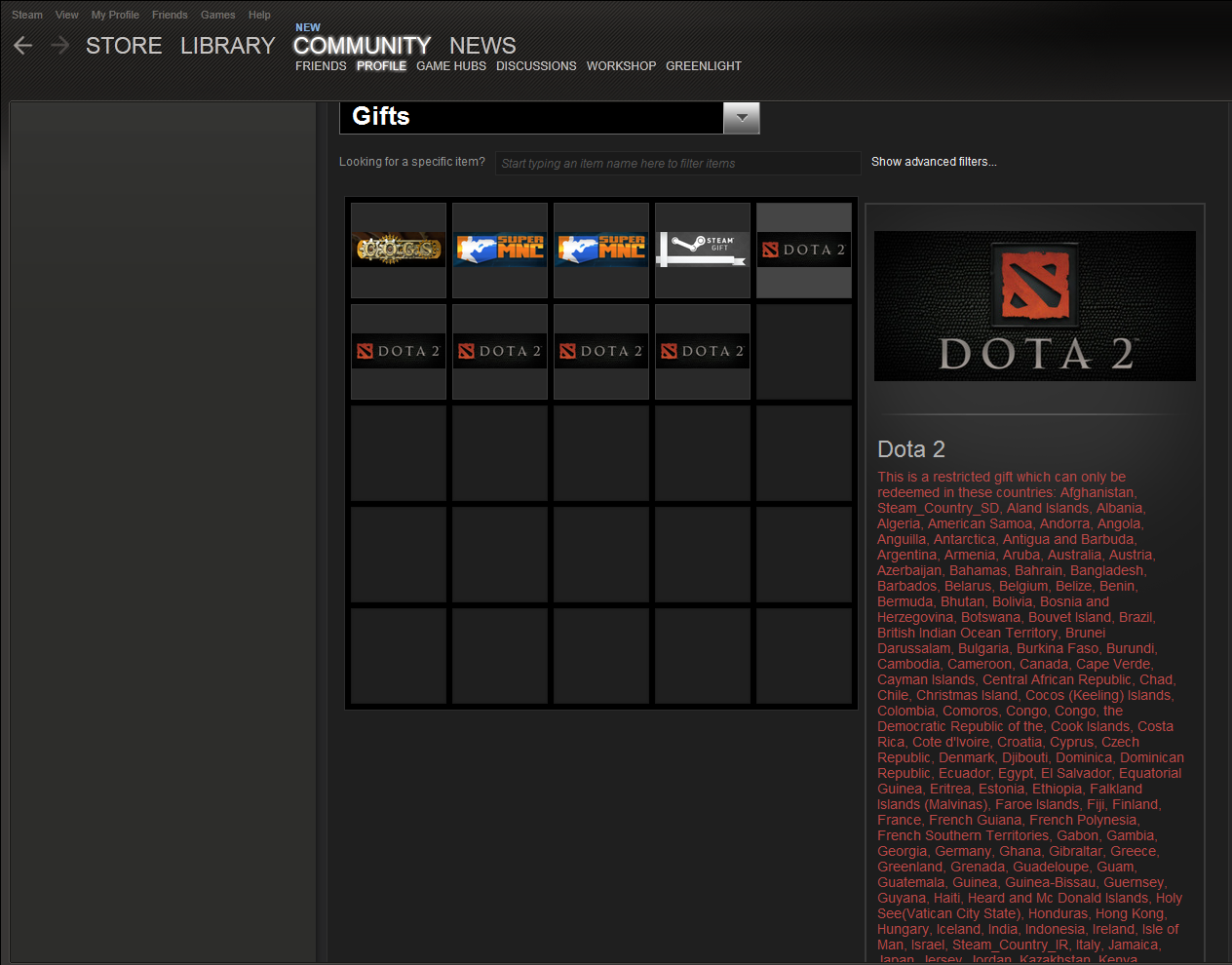Open the View menu
The height and width of the screenshot is (965, 1232).
pyautogui.click(x=67, y=15)
